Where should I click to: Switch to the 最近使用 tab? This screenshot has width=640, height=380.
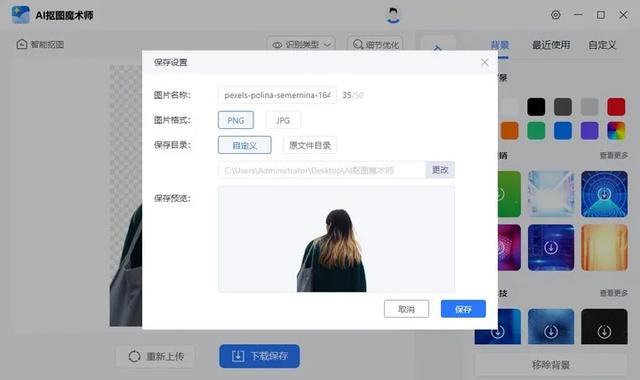tap(551, 45)
